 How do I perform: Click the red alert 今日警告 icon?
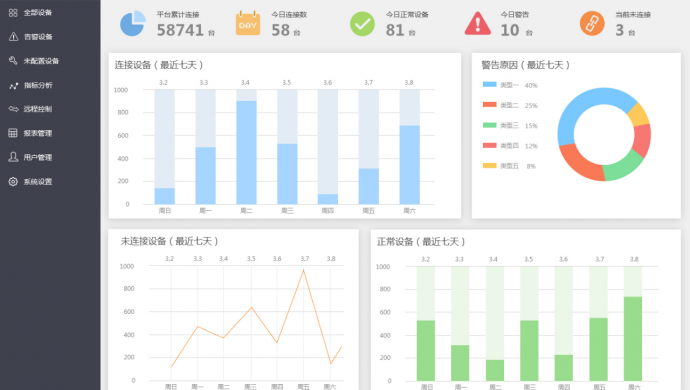click(477, 23)
